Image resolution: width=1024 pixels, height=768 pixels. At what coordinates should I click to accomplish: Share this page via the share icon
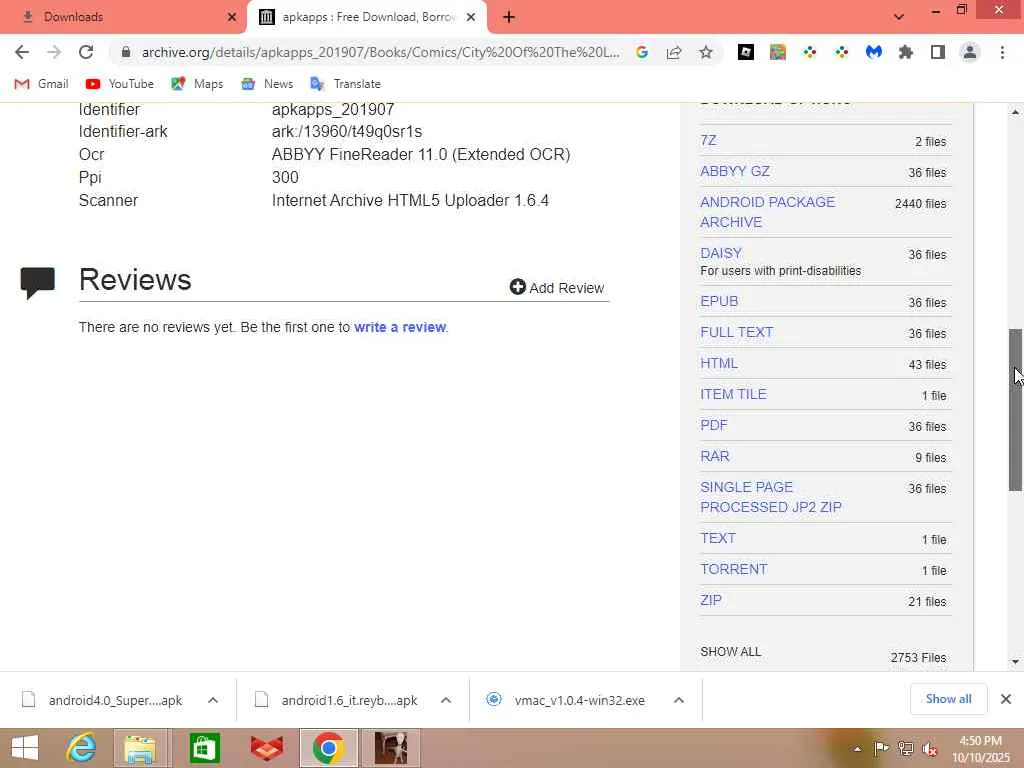tap(674, 52)
